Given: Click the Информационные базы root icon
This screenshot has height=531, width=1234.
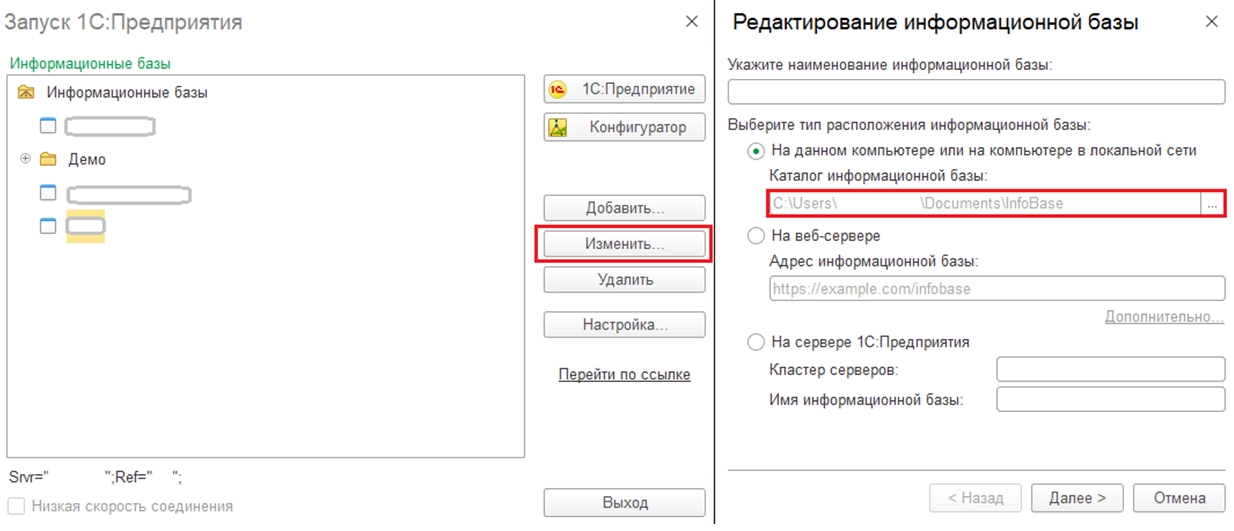Looking at the screenshot, I should tap(27, 92).
